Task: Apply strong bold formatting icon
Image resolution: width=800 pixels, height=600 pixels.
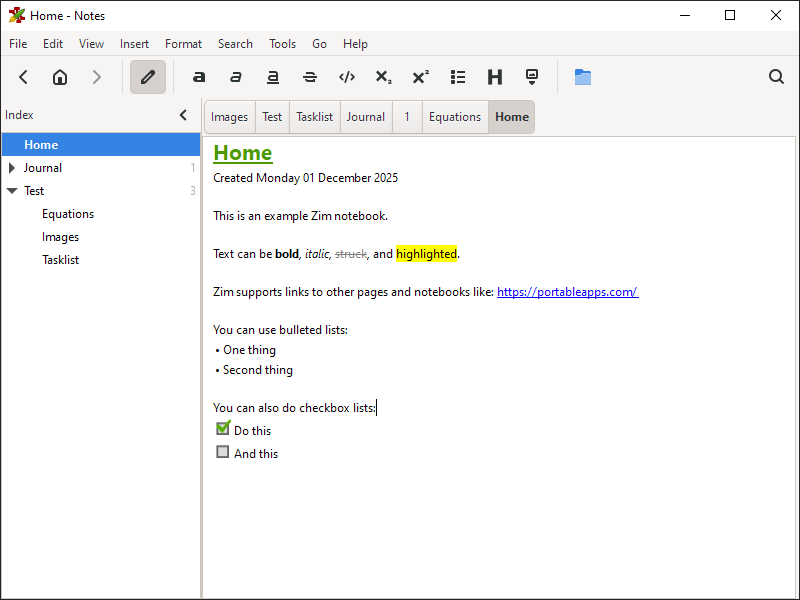Action: [x=199, y=77]
